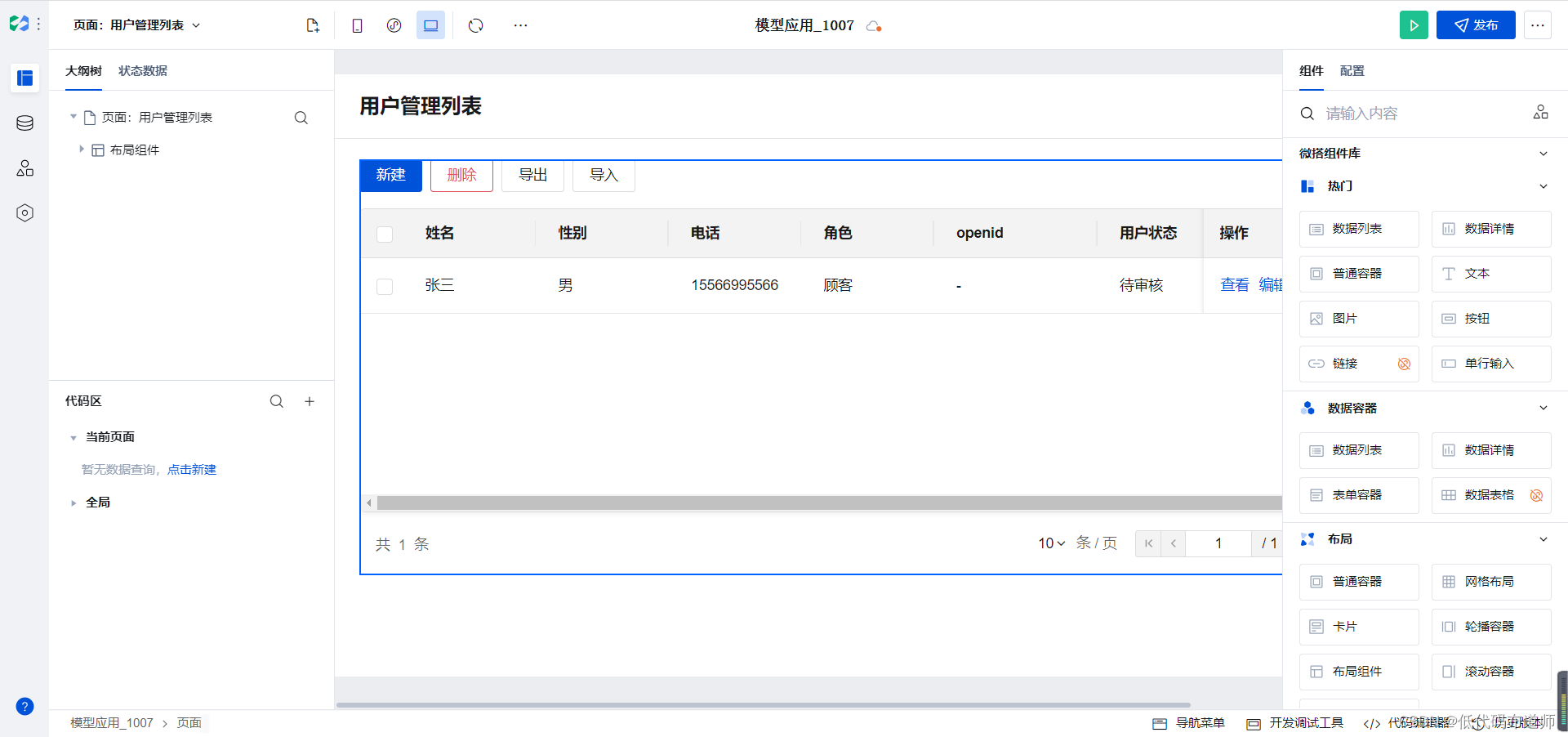Viewport: 1568px width, 737px height.
Task: Add the 轮播容器 component
Action: coord(1491,627)
